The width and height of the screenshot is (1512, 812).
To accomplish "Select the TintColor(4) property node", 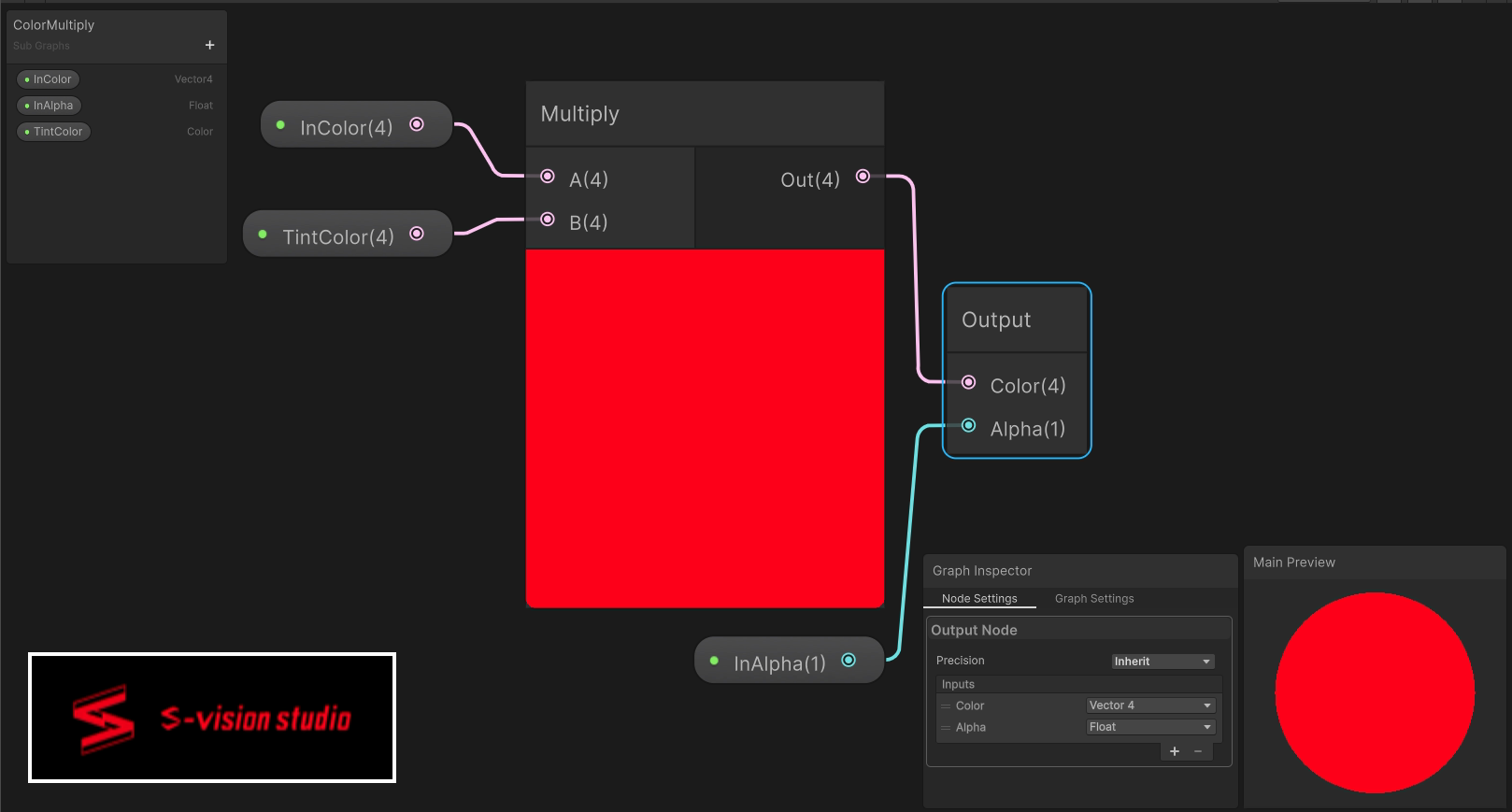I will point(348,234).
